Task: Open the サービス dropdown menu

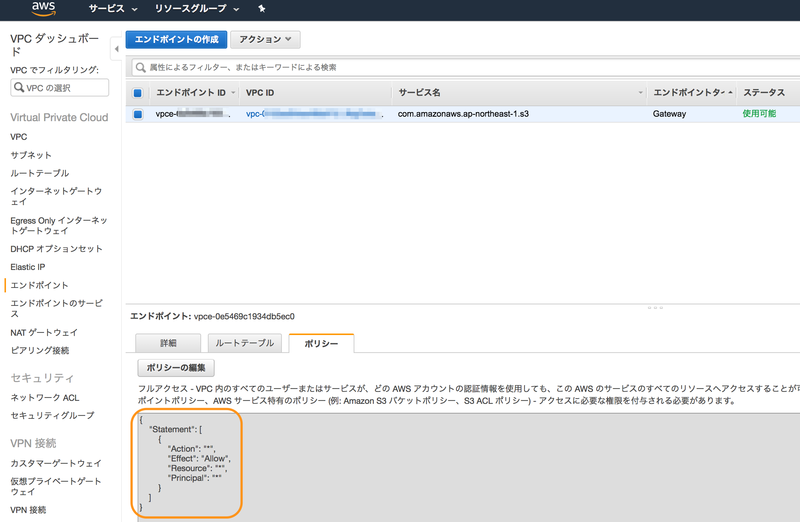Action: click(113, 9)
